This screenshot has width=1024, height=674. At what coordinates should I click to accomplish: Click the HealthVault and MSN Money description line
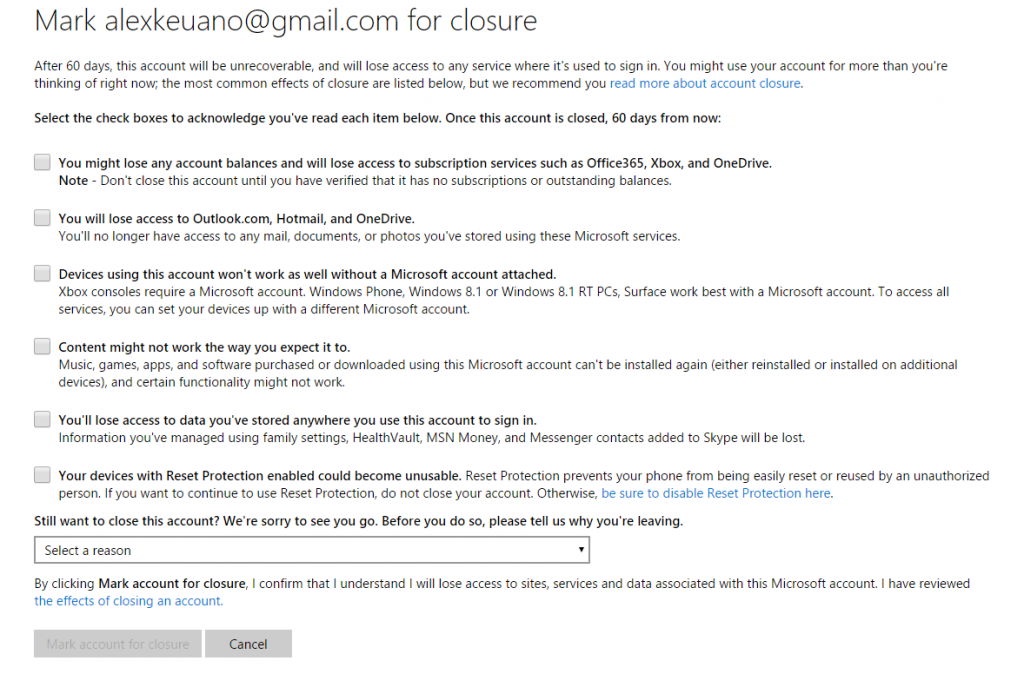(431, 437)
